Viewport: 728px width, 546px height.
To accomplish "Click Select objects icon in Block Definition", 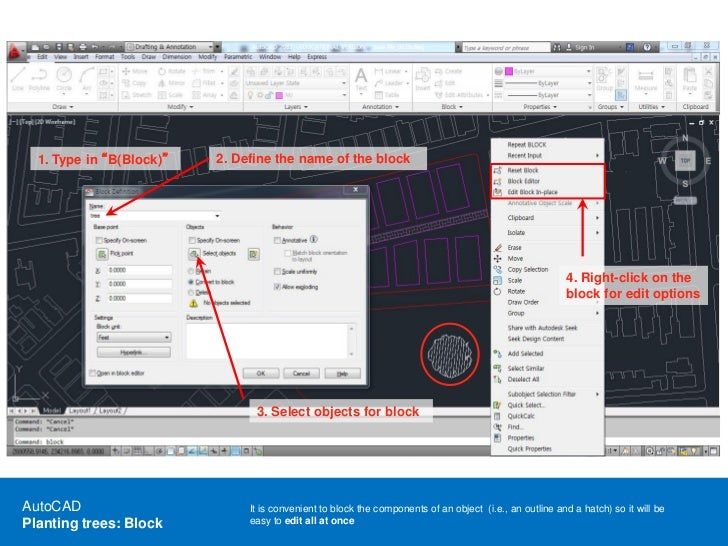I will pos(194,254).
